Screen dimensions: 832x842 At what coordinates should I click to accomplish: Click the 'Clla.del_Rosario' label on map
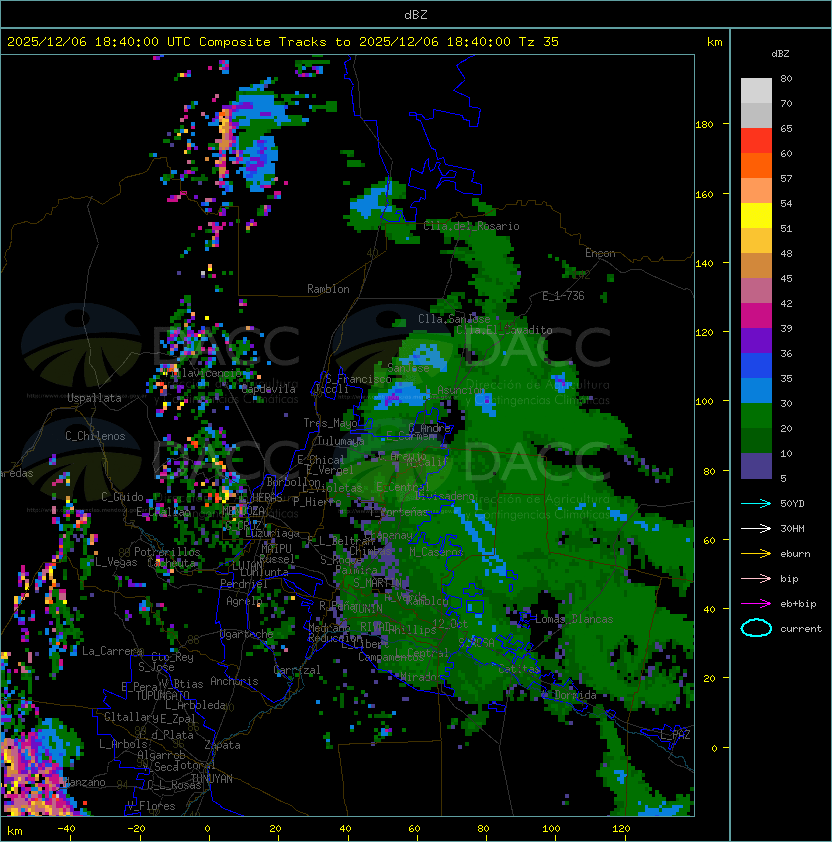471,226
